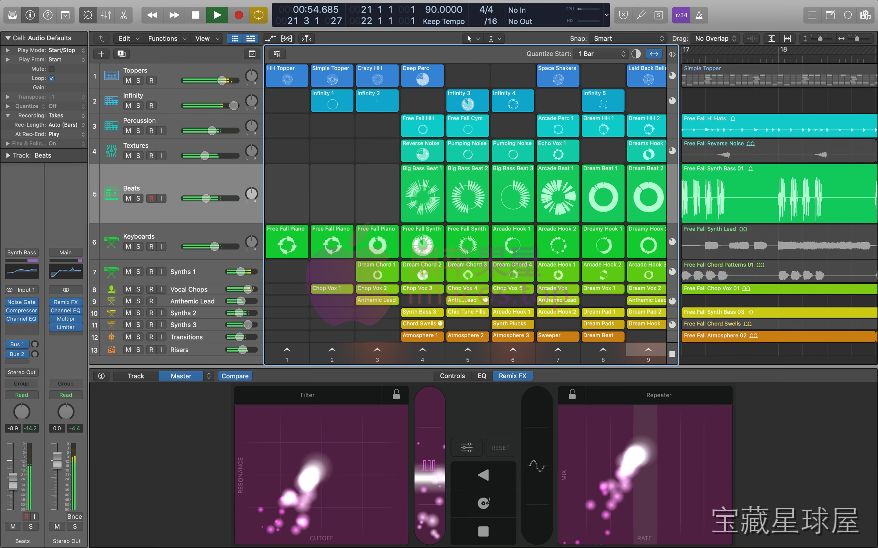Click the Remix FX reverse triangle button
Image resolution: width=878 pixels, height=548 pixels.
pyautogui.click(x=483, y=475)
